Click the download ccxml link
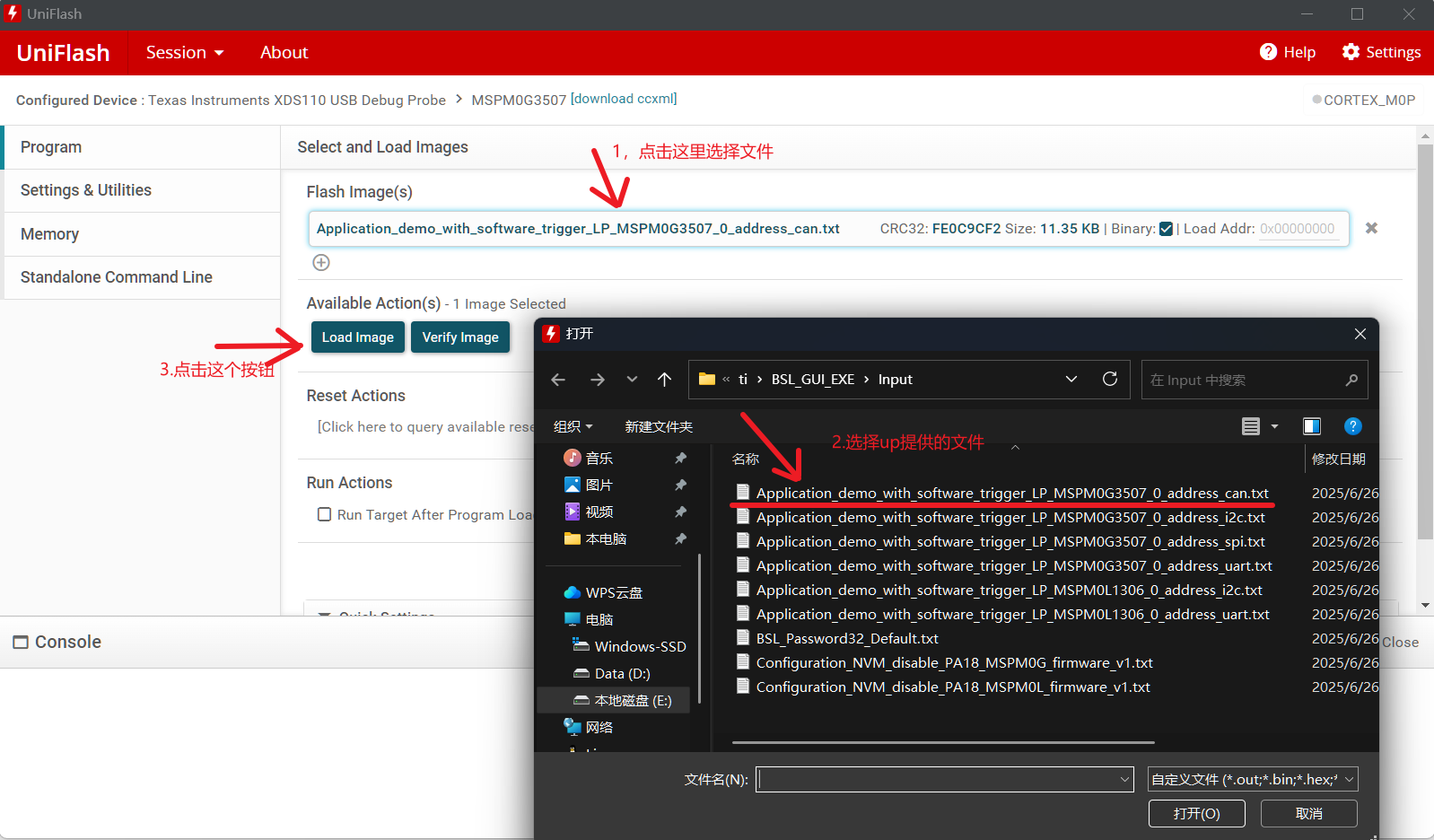The image size is (1434, 840). pyautogui.click(x=624, y=99)
